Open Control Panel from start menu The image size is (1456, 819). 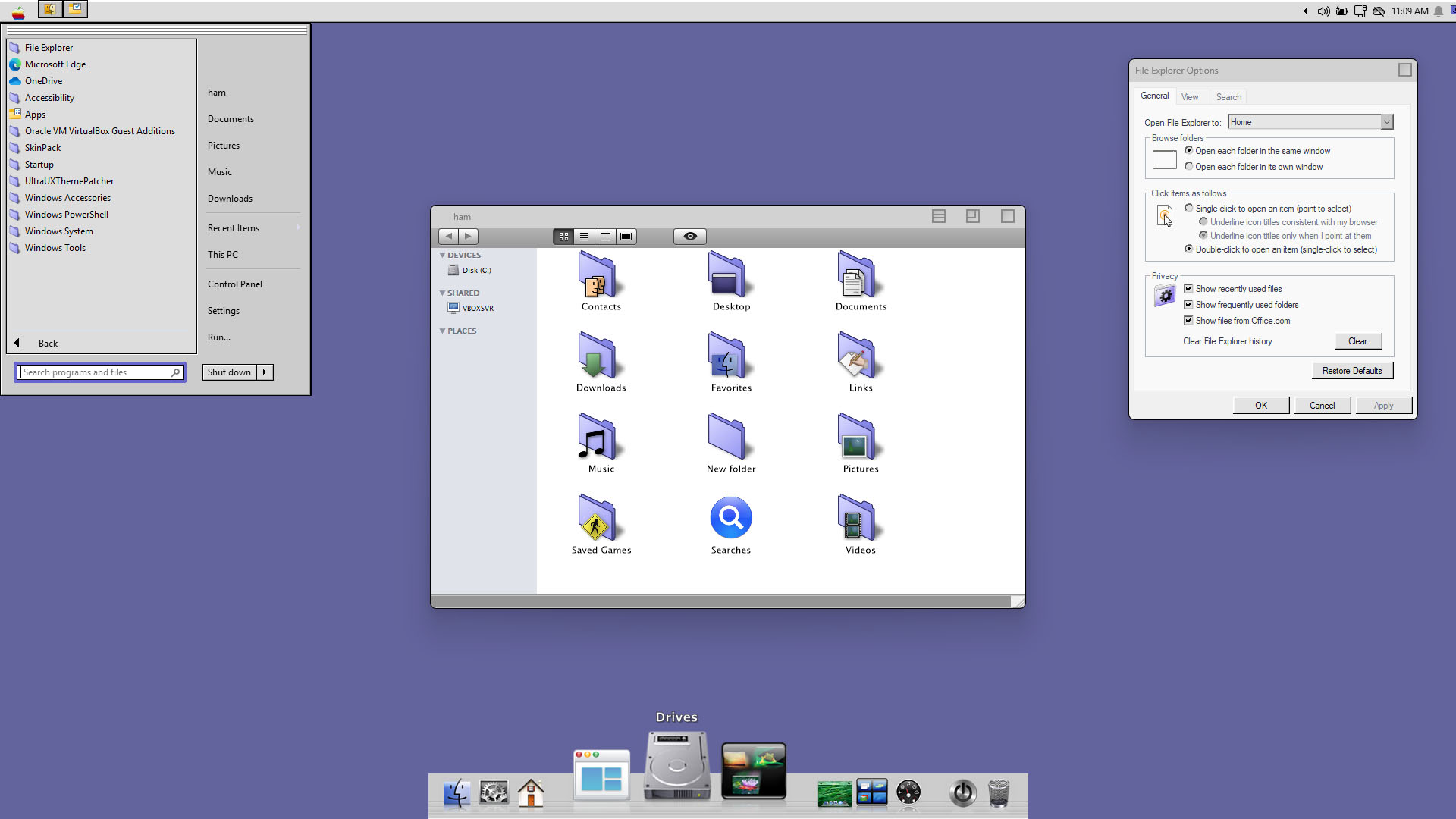pyautogui.click(x=234, y=284)
